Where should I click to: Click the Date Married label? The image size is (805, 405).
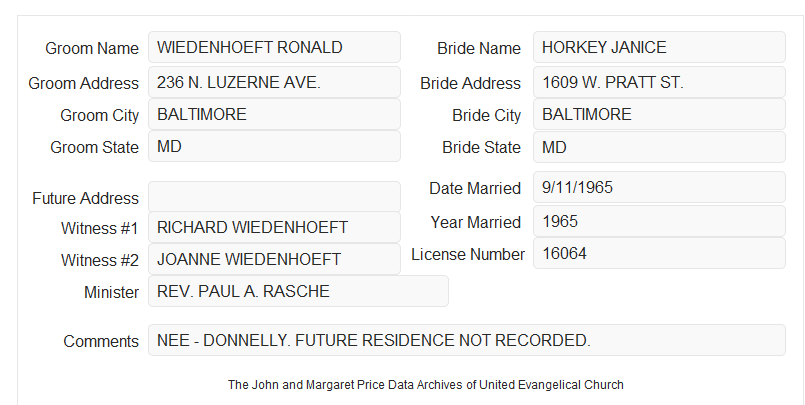click(x=475, y=188)
